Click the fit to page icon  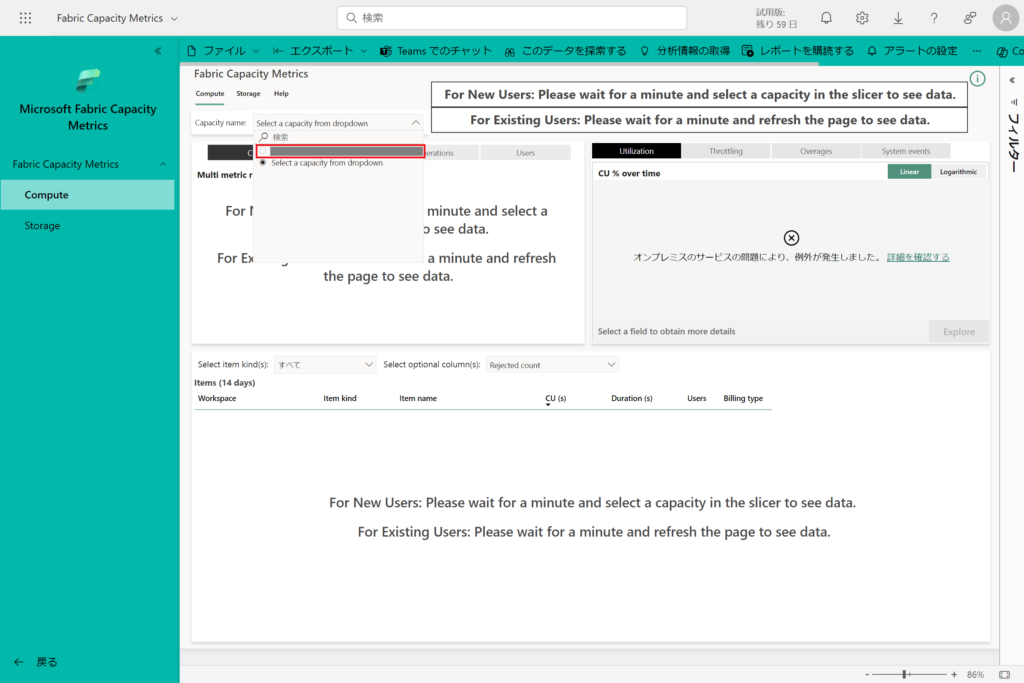tap(1003, 675)
